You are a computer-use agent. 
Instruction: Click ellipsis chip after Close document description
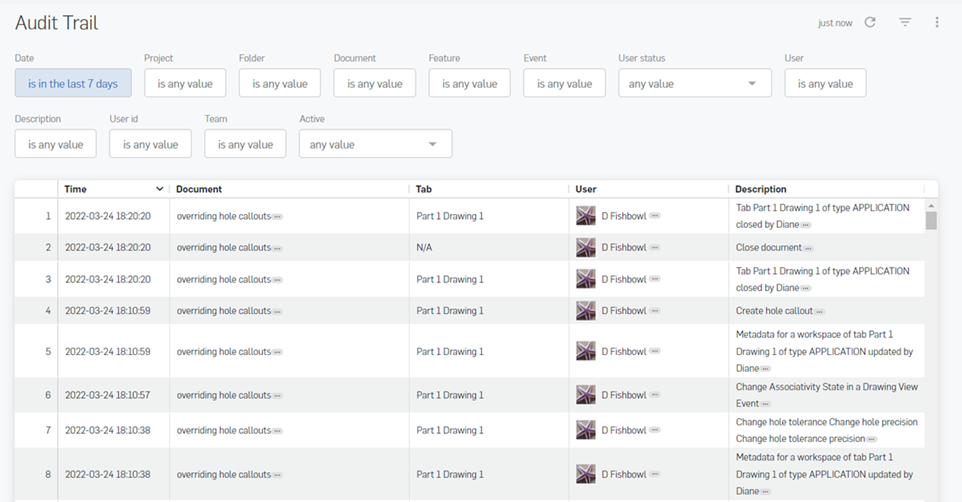(808, 248)
